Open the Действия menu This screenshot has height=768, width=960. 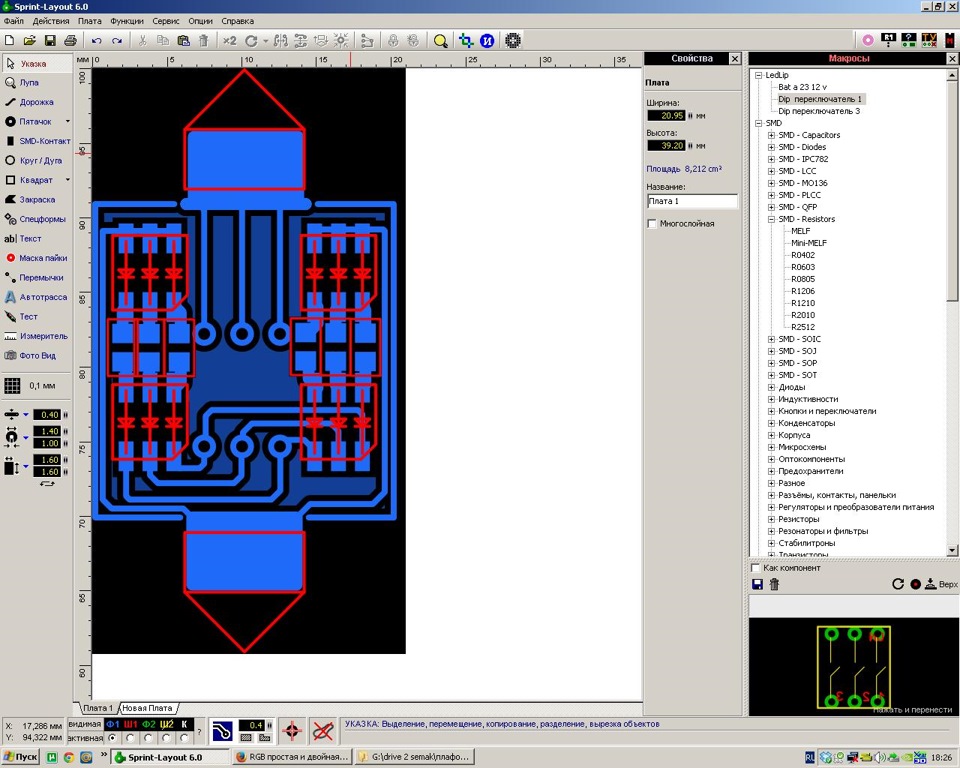coord(51,21)
